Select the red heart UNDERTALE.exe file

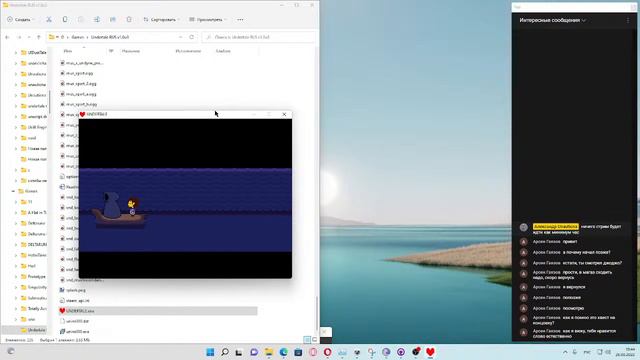point(158,311)
